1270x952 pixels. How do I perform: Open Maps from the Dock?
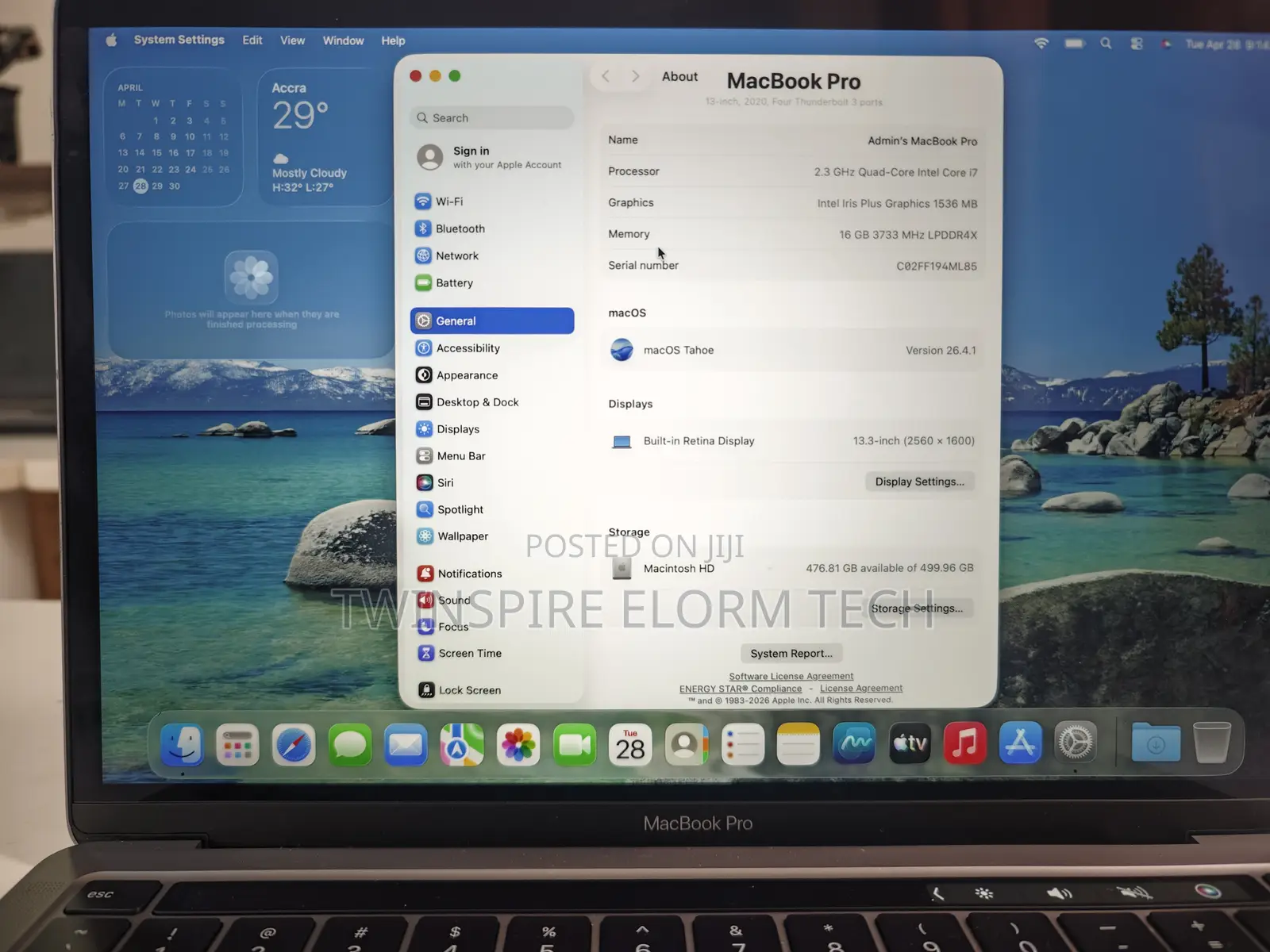coord(462,745)
